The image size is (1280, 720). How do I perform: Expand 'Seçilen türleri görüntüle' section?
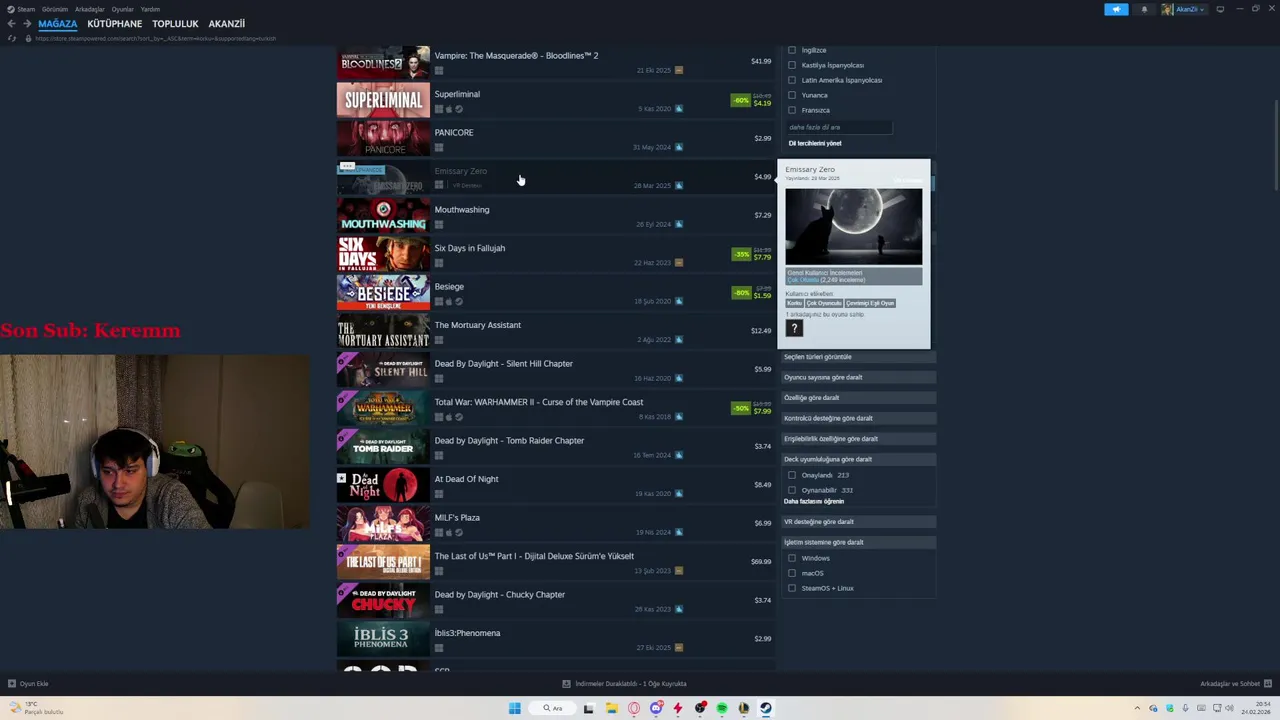(x=858, y=357)
